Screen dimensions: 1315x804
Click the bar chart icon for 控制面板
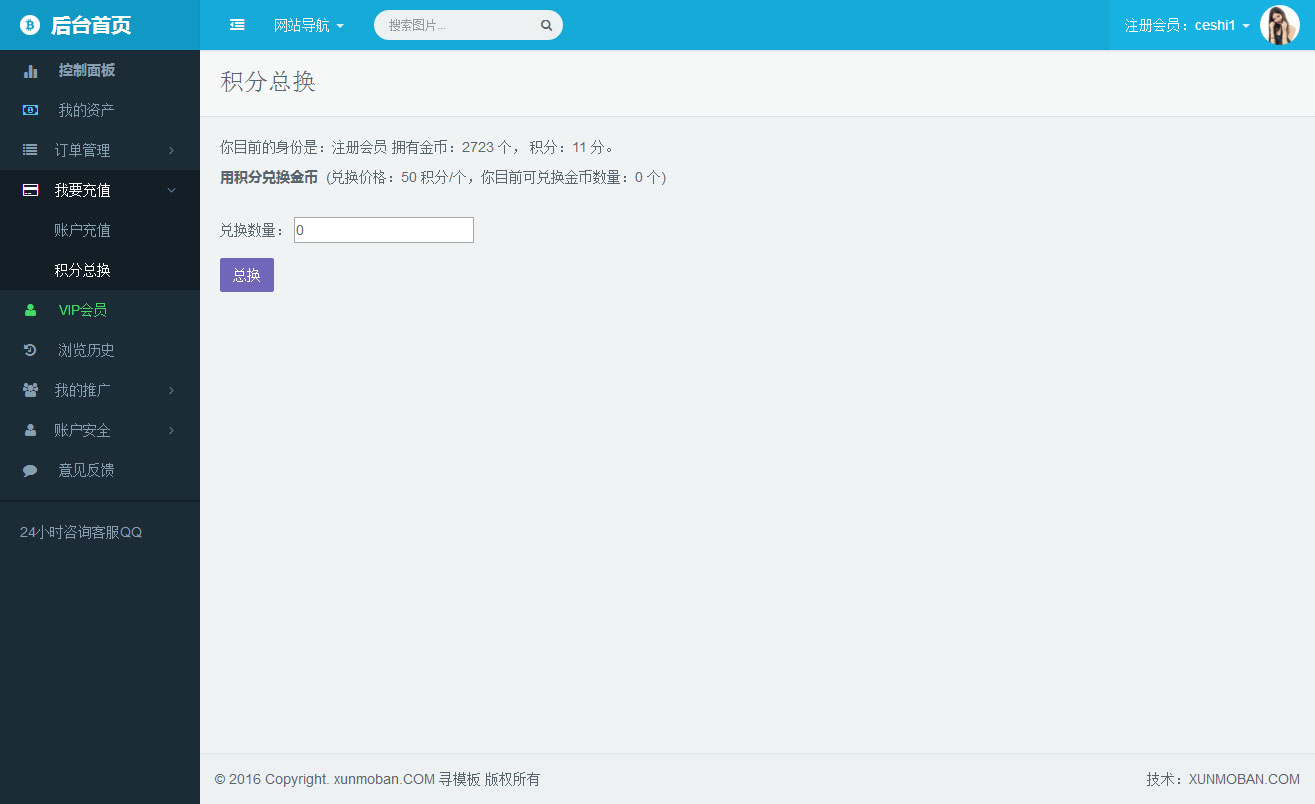(x=30, y=71)
